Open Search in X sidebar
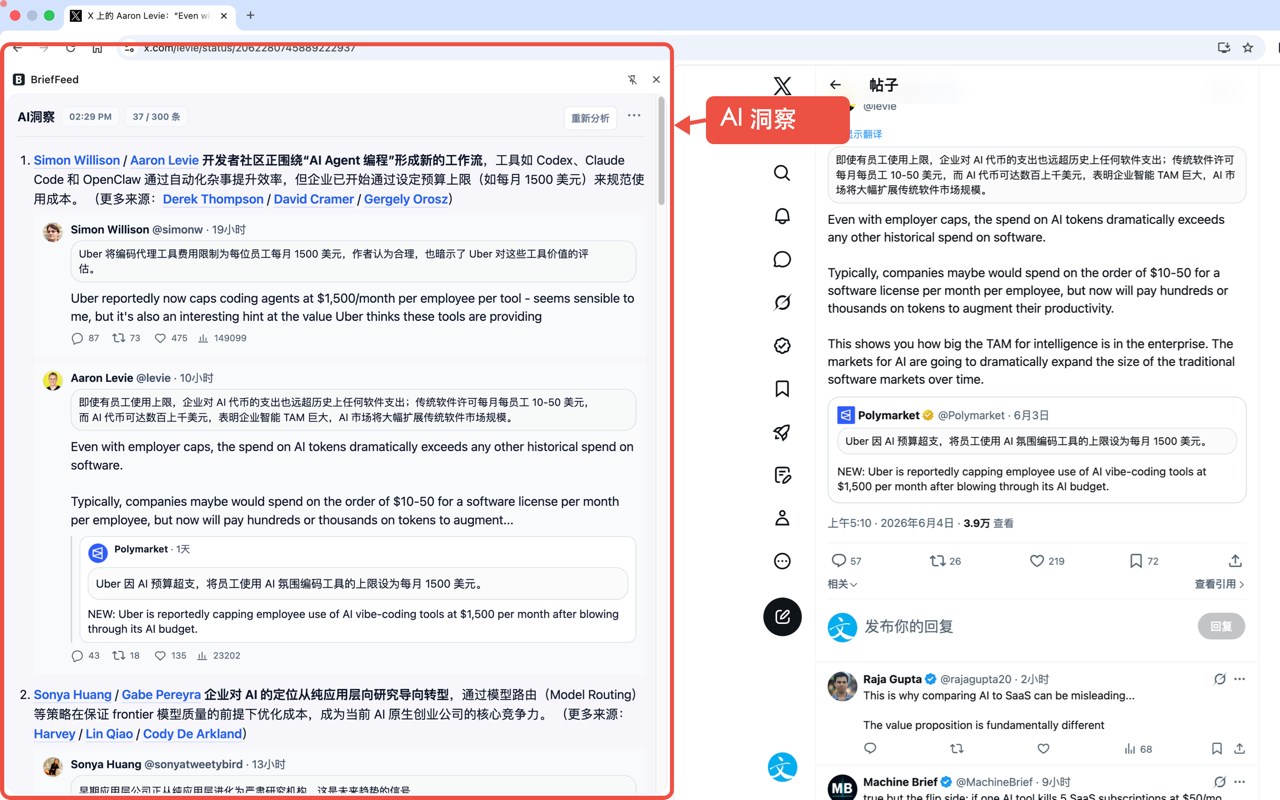 (x=782, y=173)
